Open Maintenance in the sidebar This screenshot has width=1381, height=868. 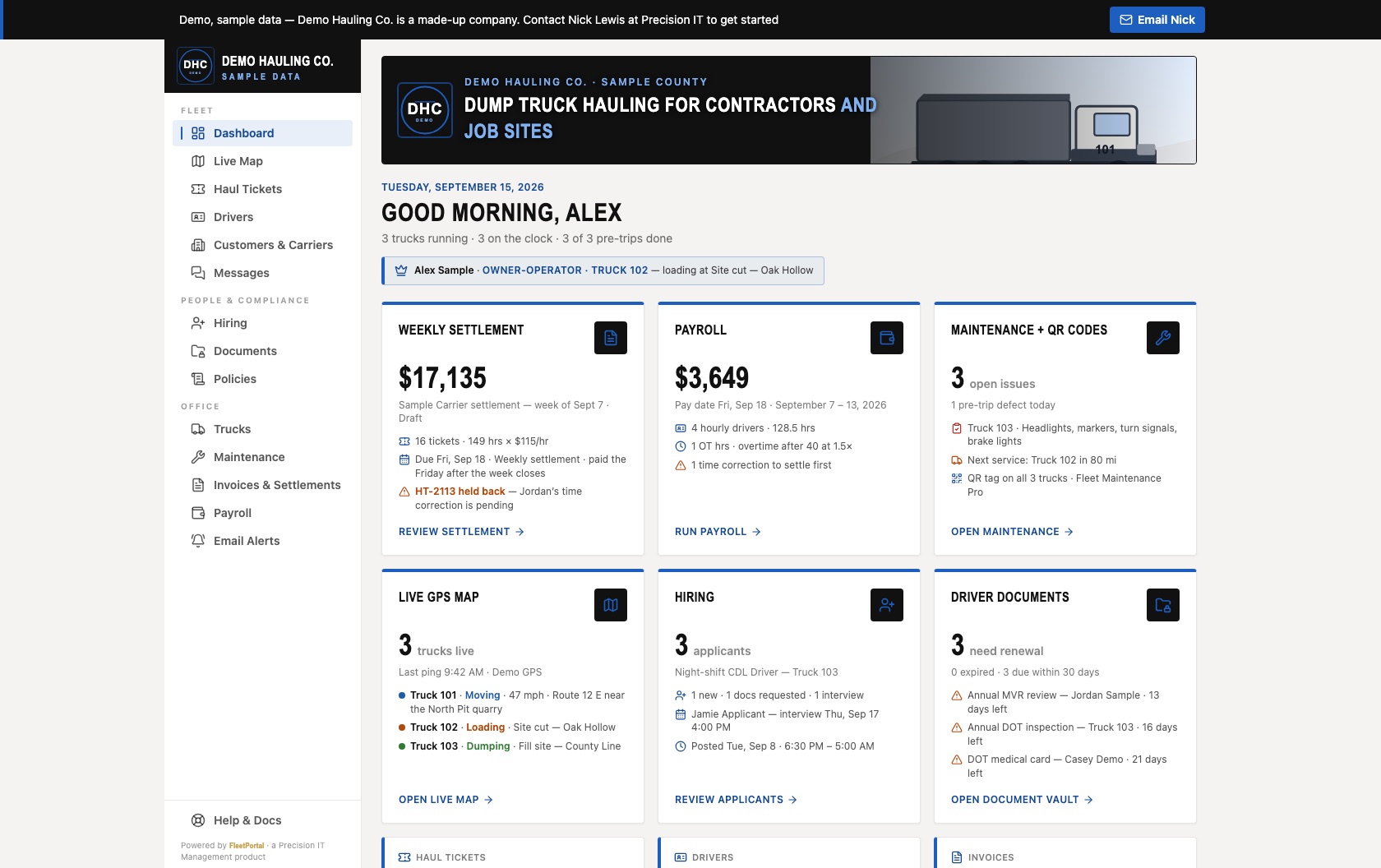263,457
